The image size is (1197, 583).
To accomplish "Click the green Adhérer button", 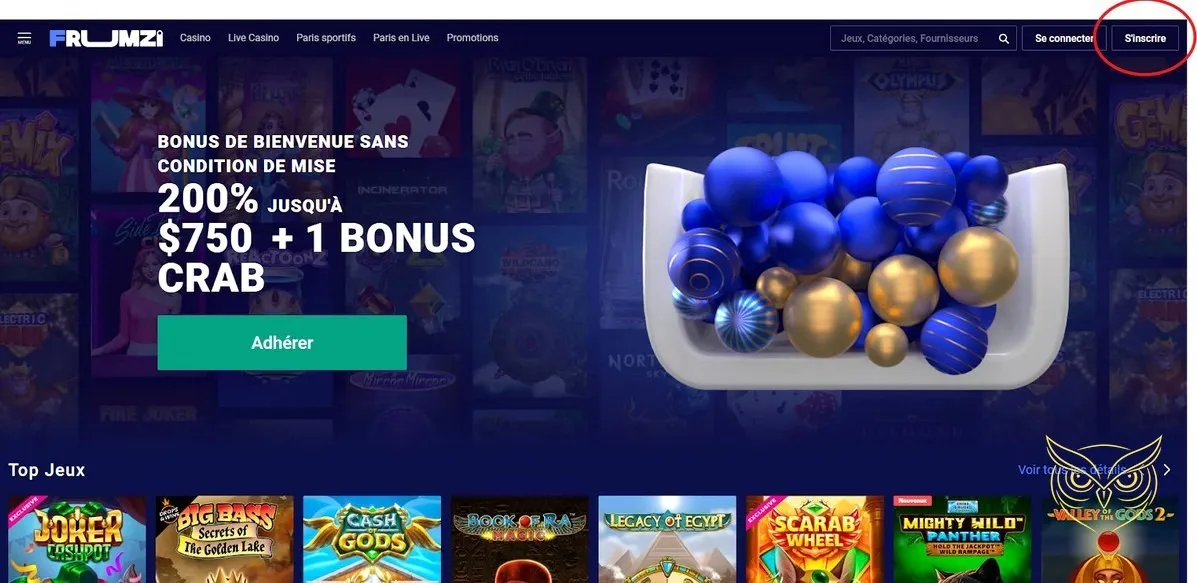I will pos(282,343).
